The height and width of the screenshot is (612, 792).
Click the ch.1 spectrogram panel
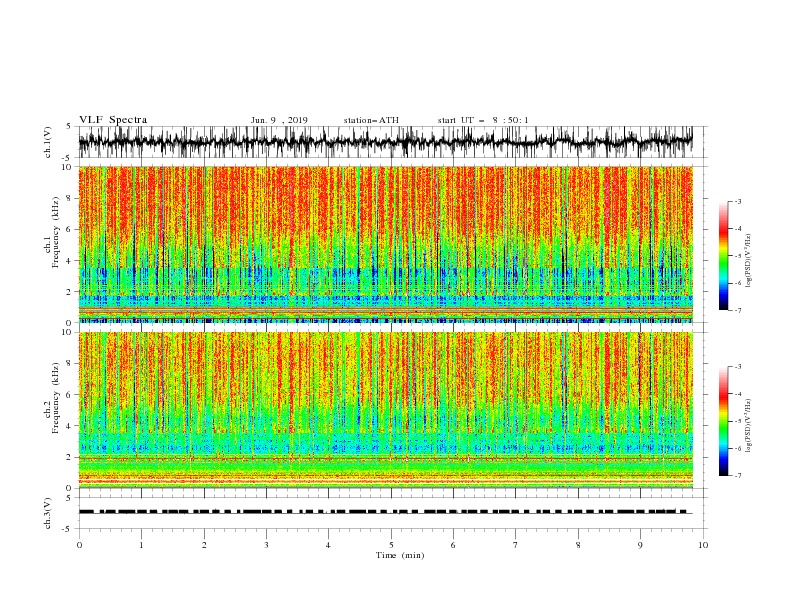(x=385, y=244)
